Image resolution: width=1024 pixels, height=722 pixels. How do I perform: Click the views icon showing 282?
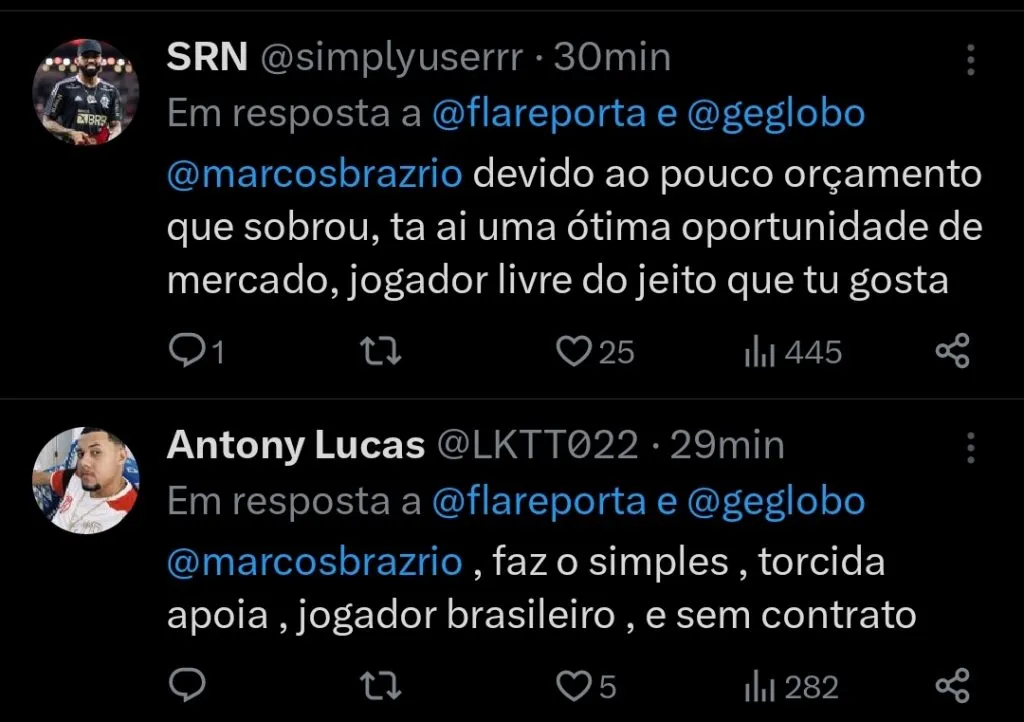[757, 687]
